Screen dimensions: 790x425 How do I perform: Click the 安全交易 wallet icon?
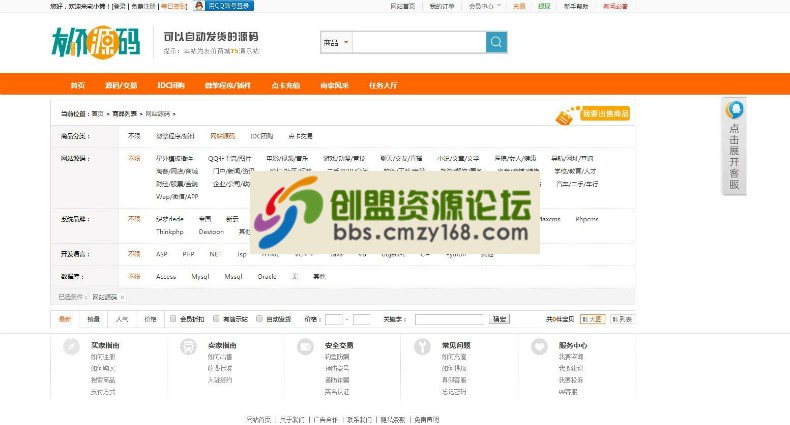[x=305, y=347]
